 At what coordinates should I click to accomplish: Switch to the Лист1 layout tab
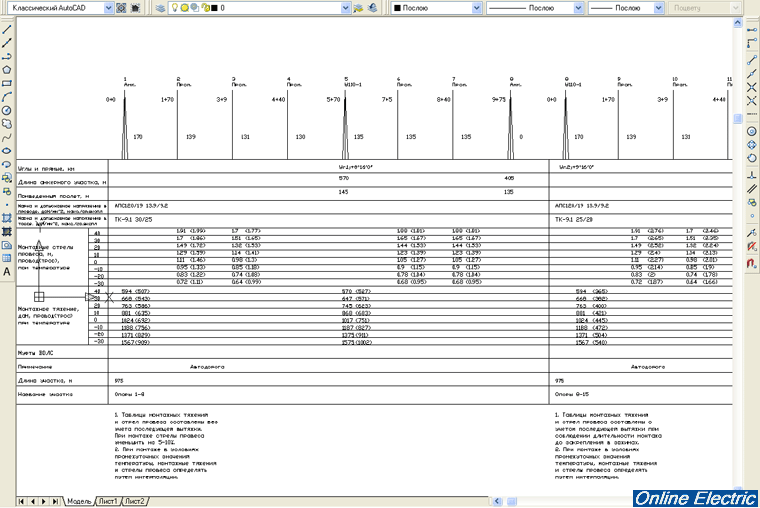(x=108, y=501)
